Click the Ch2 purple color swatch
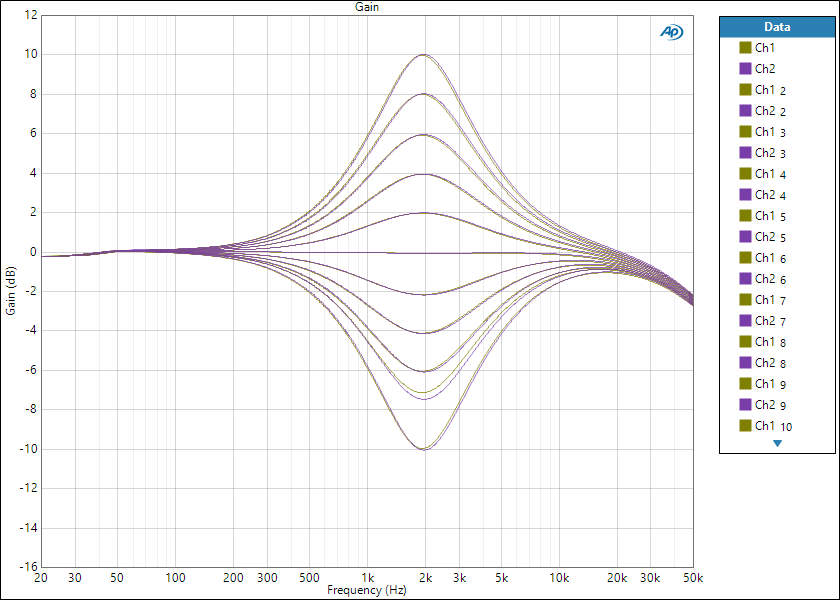The image size is (840, 600). (745, 69)
